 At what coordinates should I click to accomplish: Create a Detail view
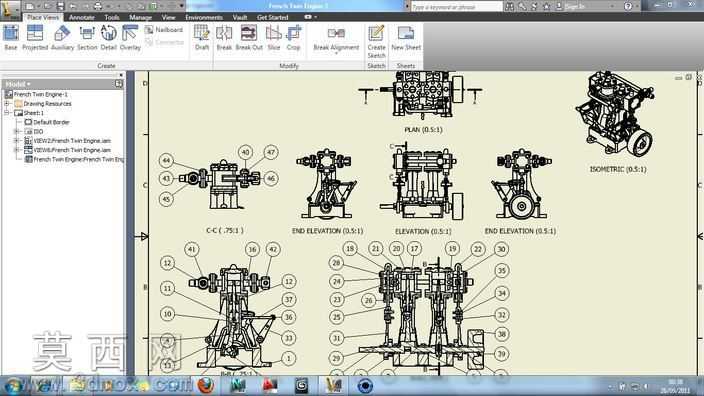click(x=108, y=37)
